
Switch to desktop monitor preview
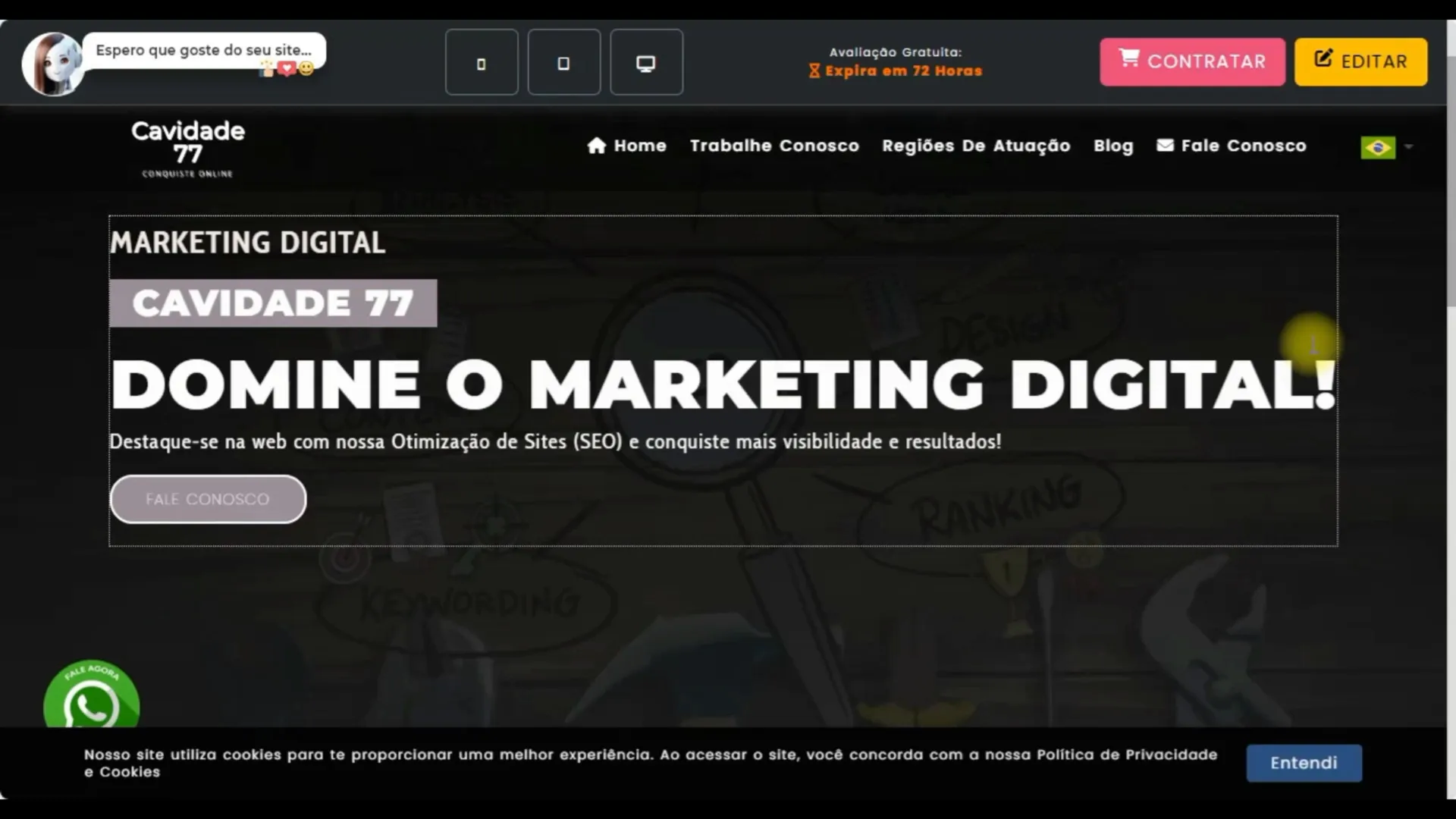646,63
